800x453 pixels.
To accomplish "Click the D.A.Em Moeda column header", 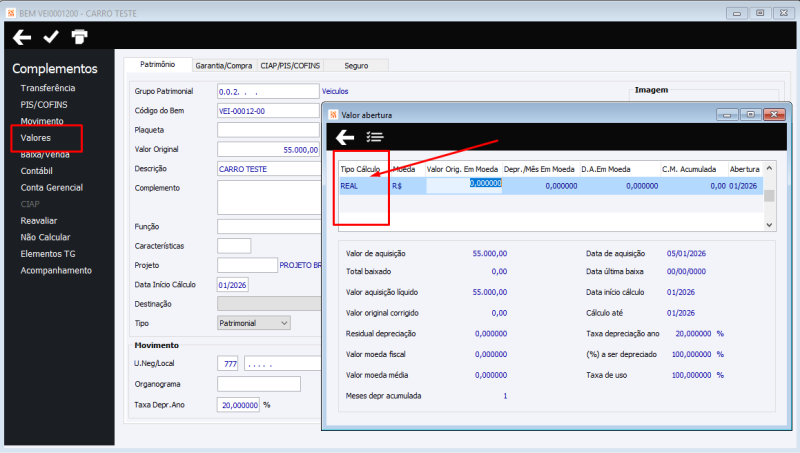I will (x=618, y=169).
